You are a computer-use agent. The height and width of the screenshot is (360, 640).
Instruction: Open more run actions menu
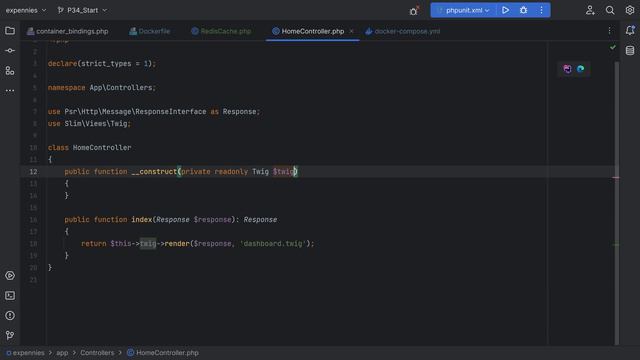[541, 10]
